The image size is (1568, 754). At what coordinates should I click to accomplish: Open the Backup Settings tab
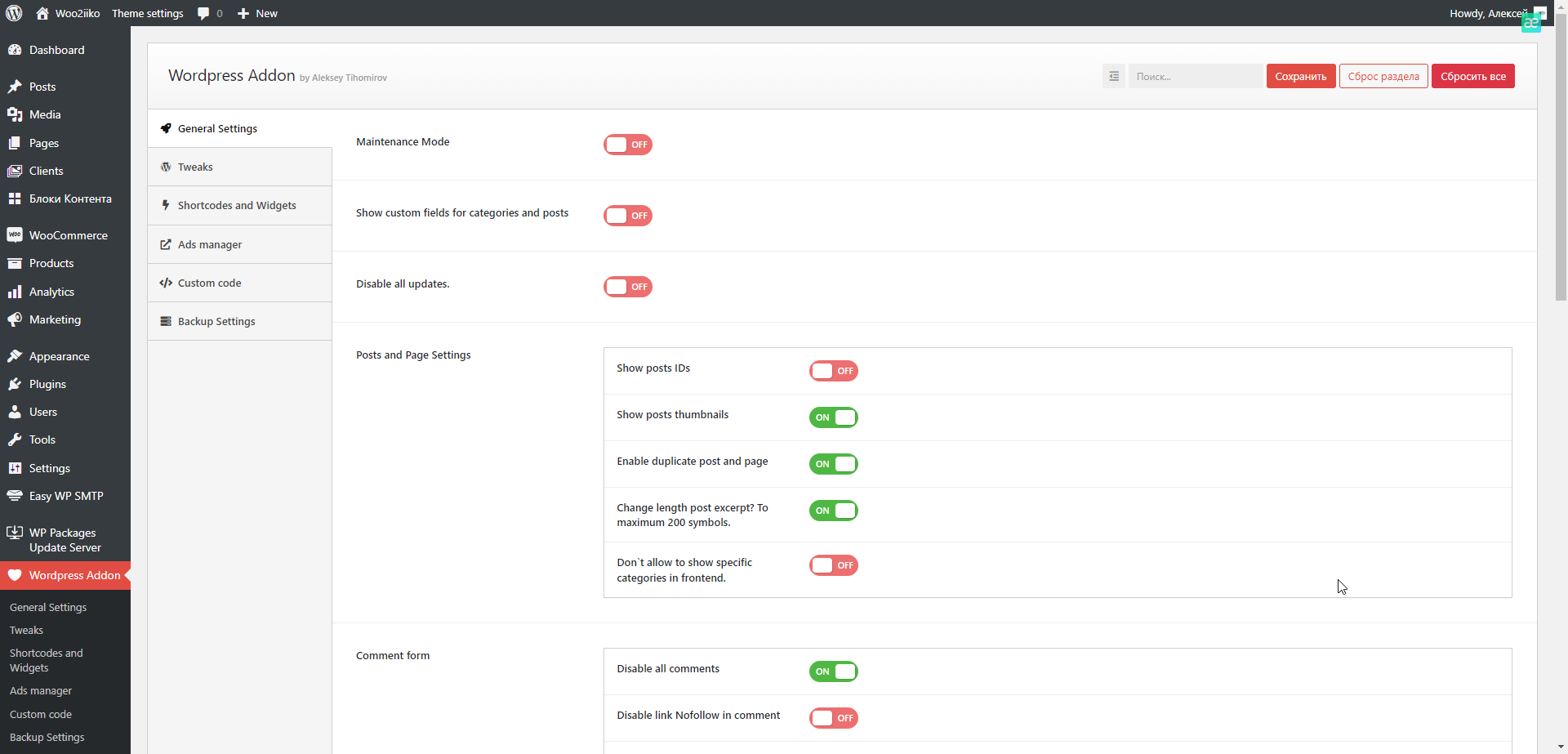[x=240, y=321]
